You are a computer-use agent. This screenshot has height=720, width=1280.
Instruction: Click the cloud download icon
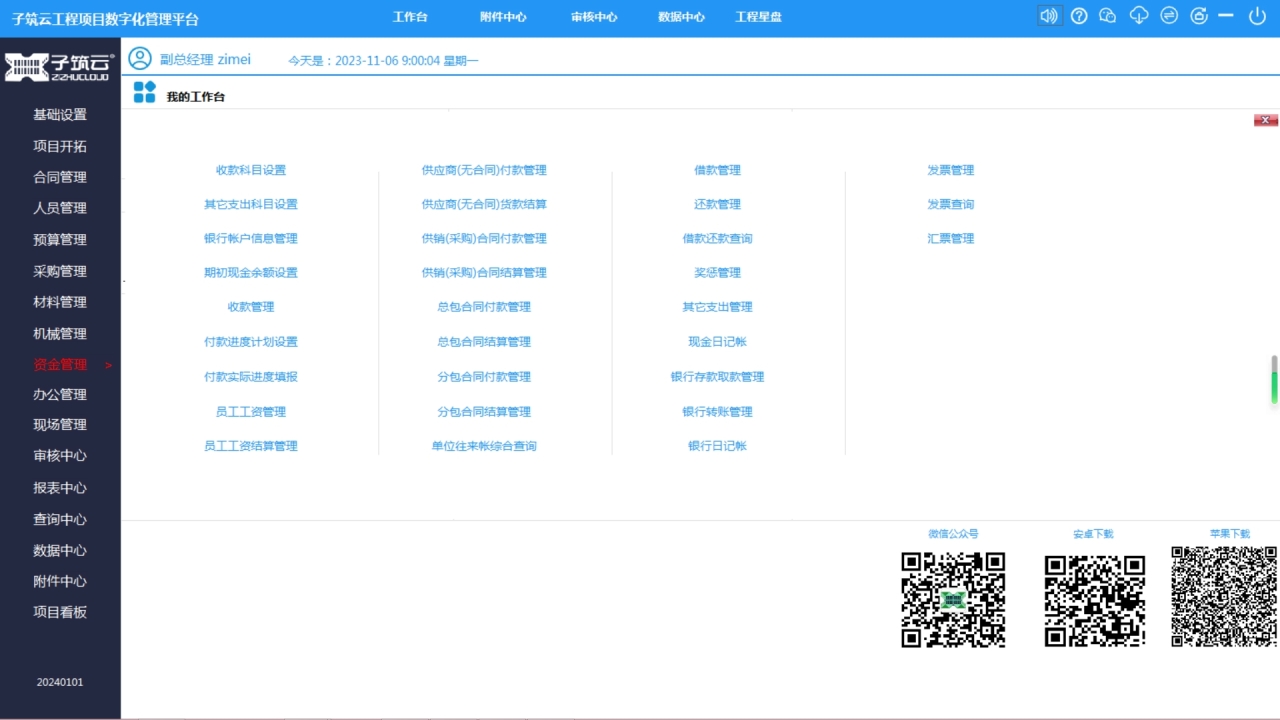[x=1138, y=16]
